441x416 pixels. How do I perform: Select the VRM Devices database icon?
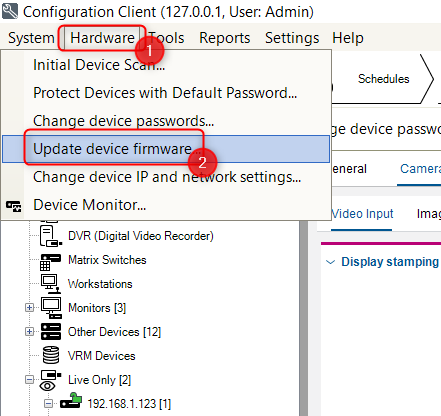(x=51, y=355)
